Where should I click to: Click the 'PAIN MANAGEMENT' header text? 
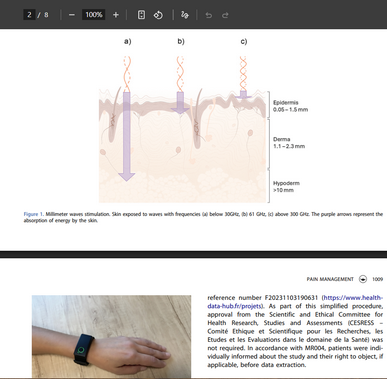[330, 279]
